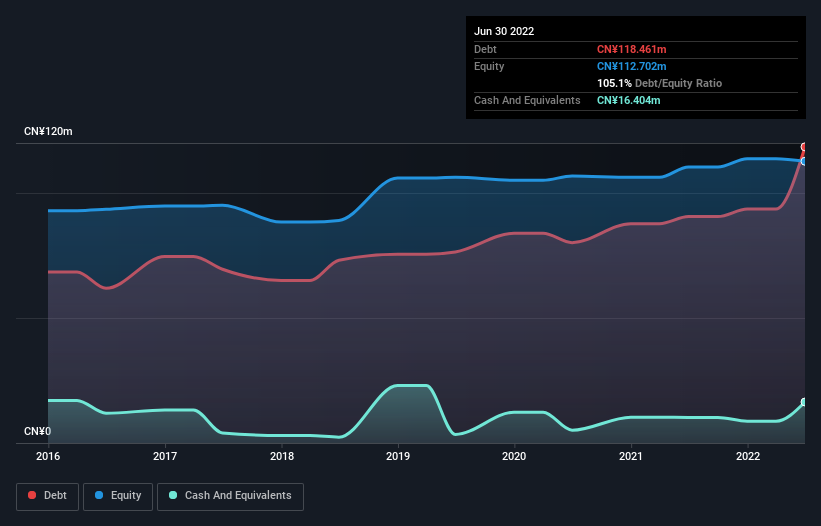Click the 2019 x-axis label
821x526 pixels.
pyautogui.click(x=398, y=456)
